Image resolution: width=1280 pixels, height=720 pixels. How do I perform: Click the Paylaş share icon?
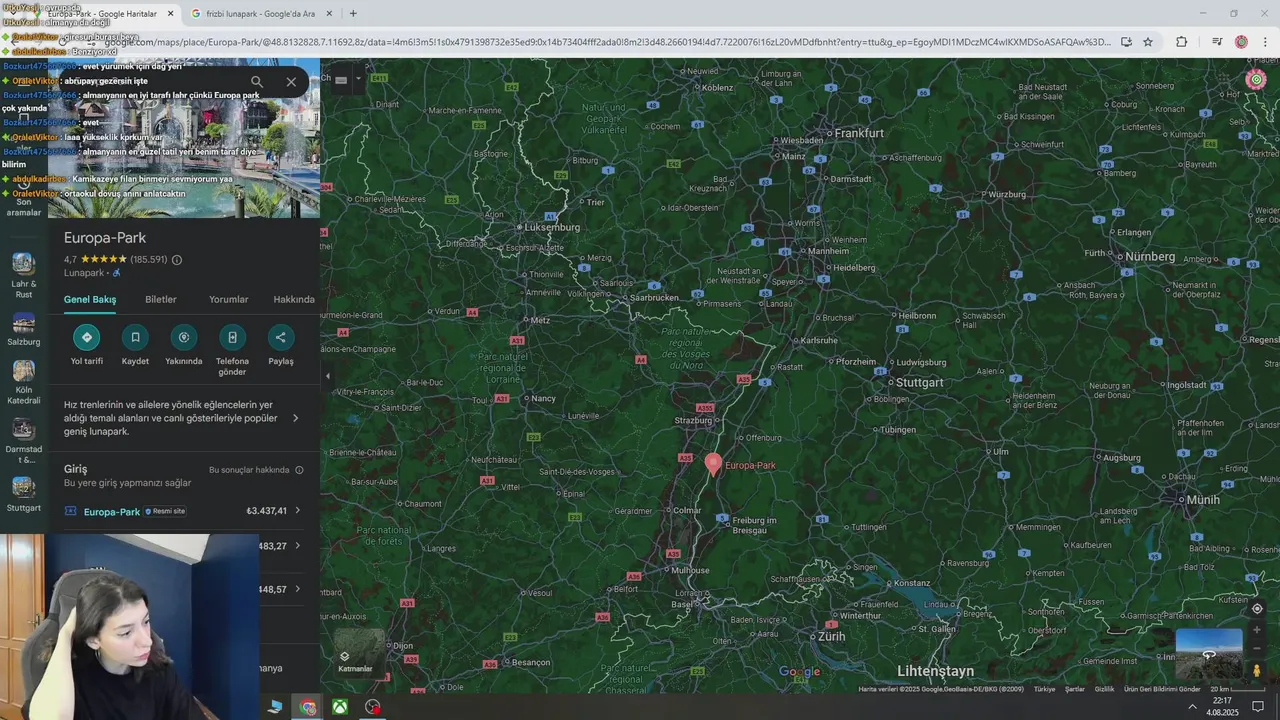280,337
